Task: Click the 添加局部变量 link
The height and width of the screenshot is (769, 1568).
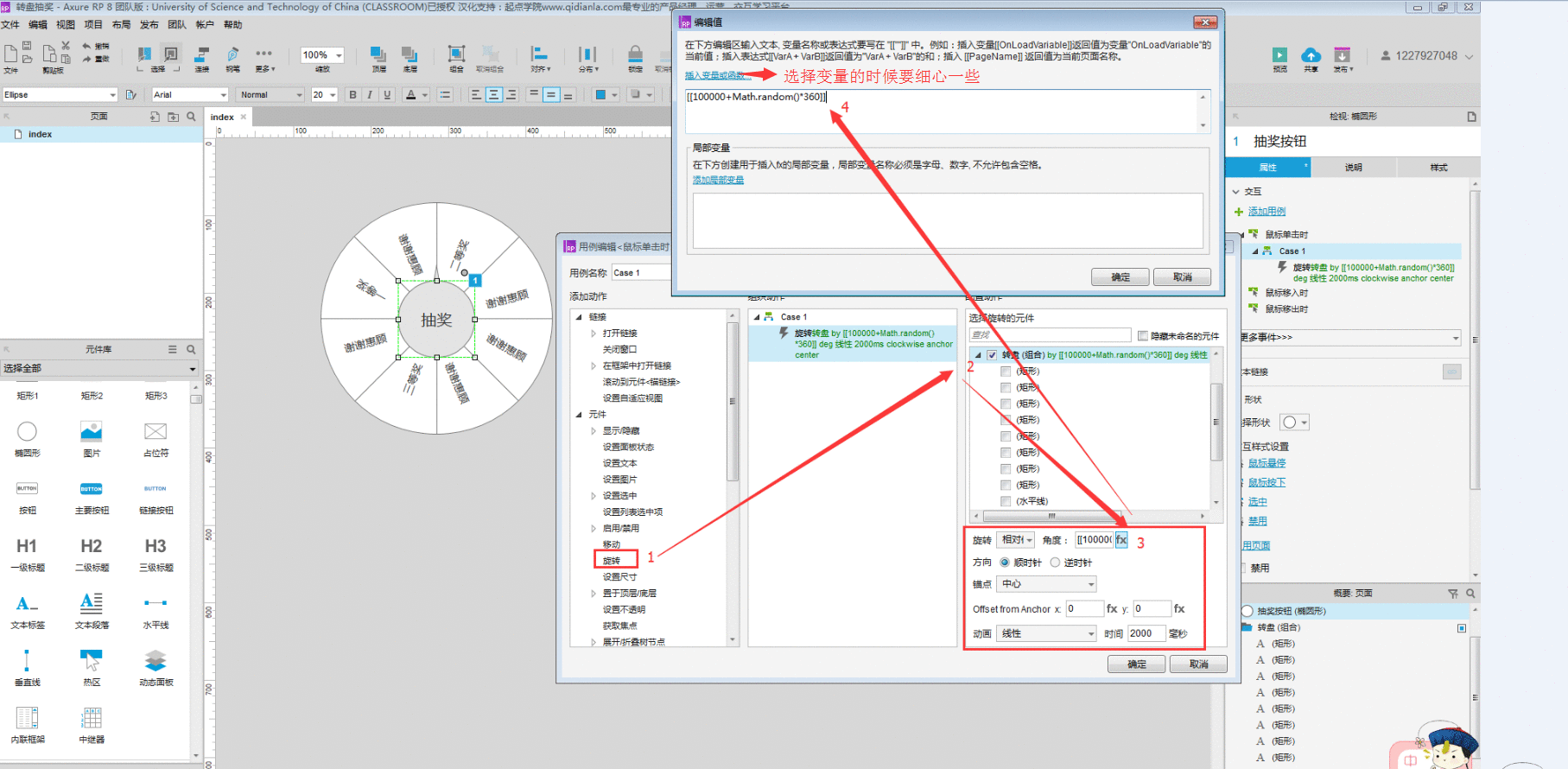Action: coord(718,180)
